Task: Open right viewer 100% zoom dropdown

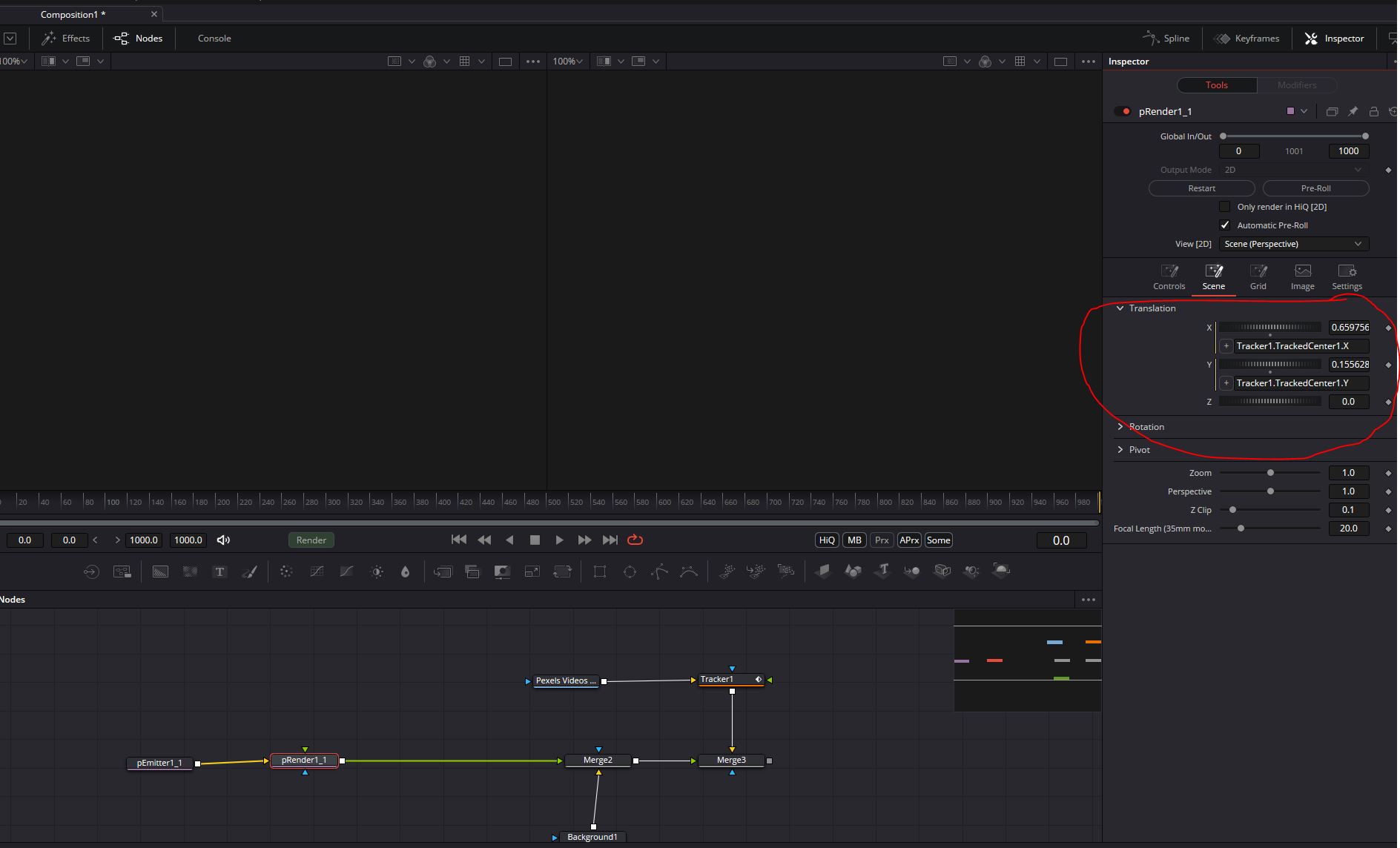Action: [x=568, y=62]
